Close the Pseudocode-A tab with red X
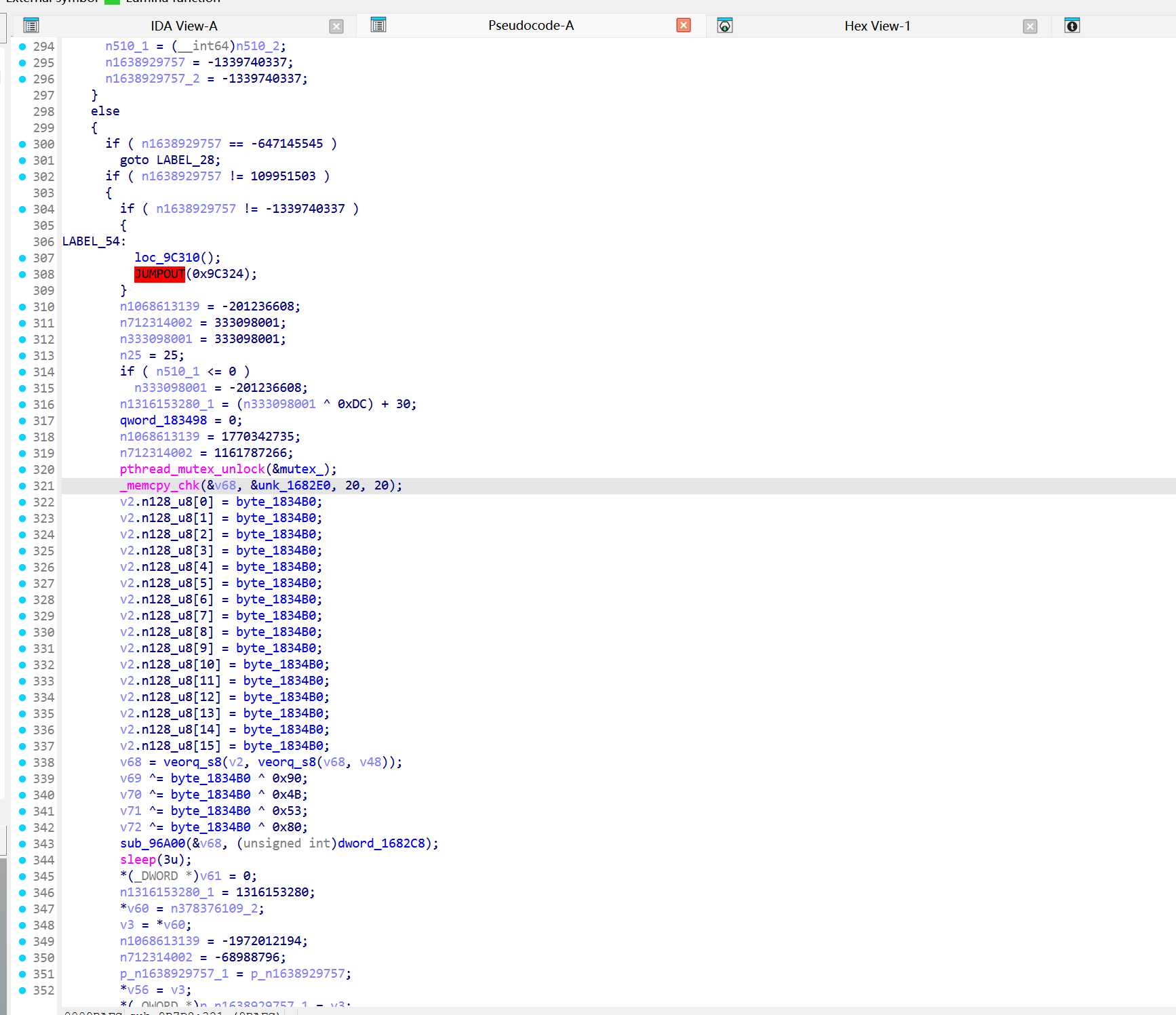 684,25
